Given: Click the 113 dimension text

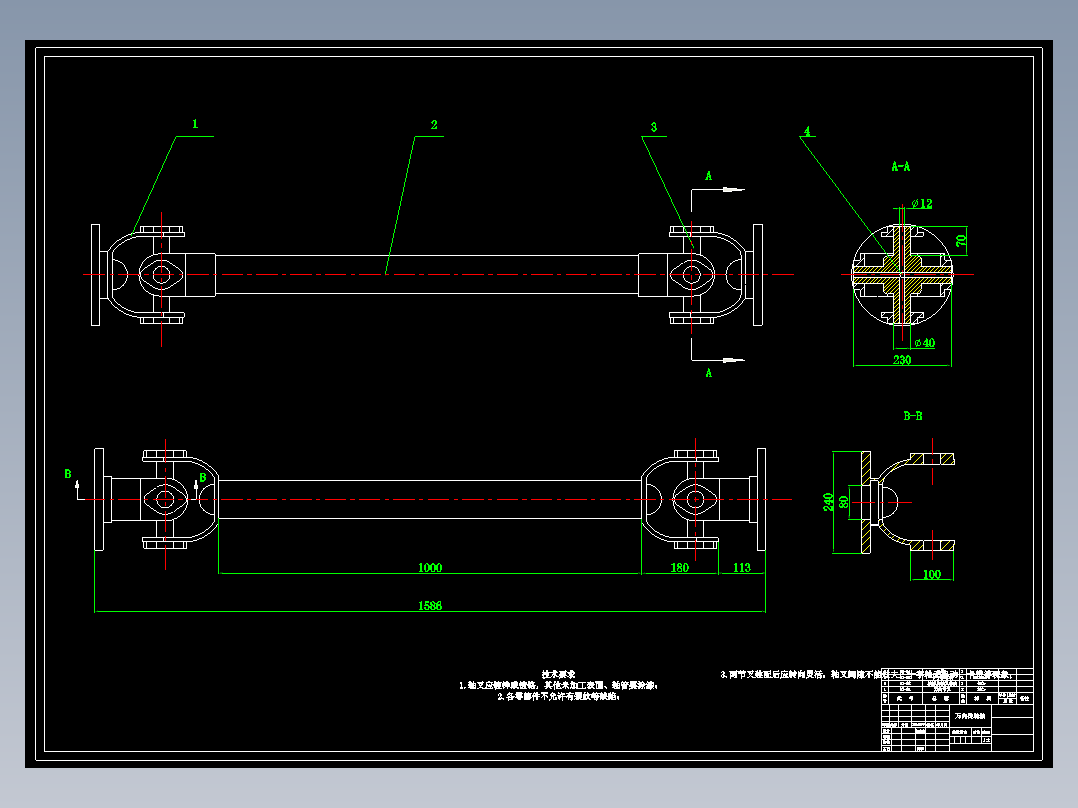Looking at the screenshot, I should click(742, 567).
